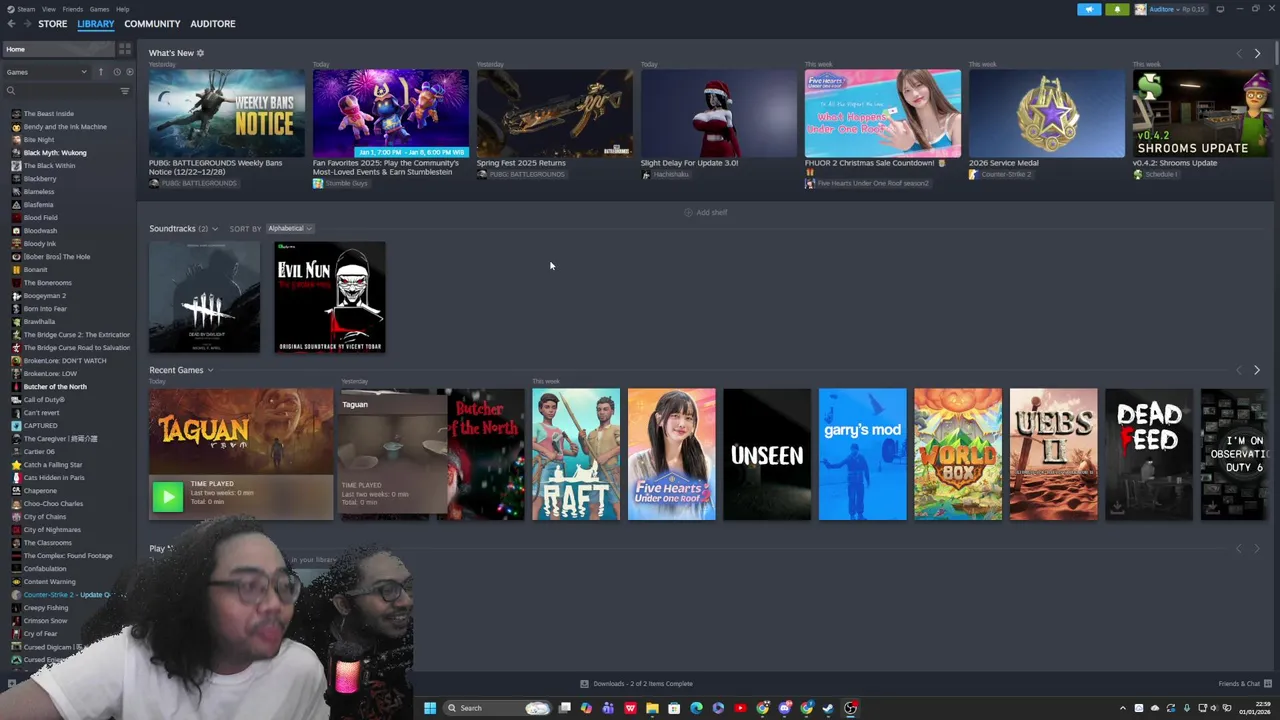Viewport: 1280px width, 720px height.
Task: Open the Games menu
Action: pyautogui.click(x=99, y=9)
